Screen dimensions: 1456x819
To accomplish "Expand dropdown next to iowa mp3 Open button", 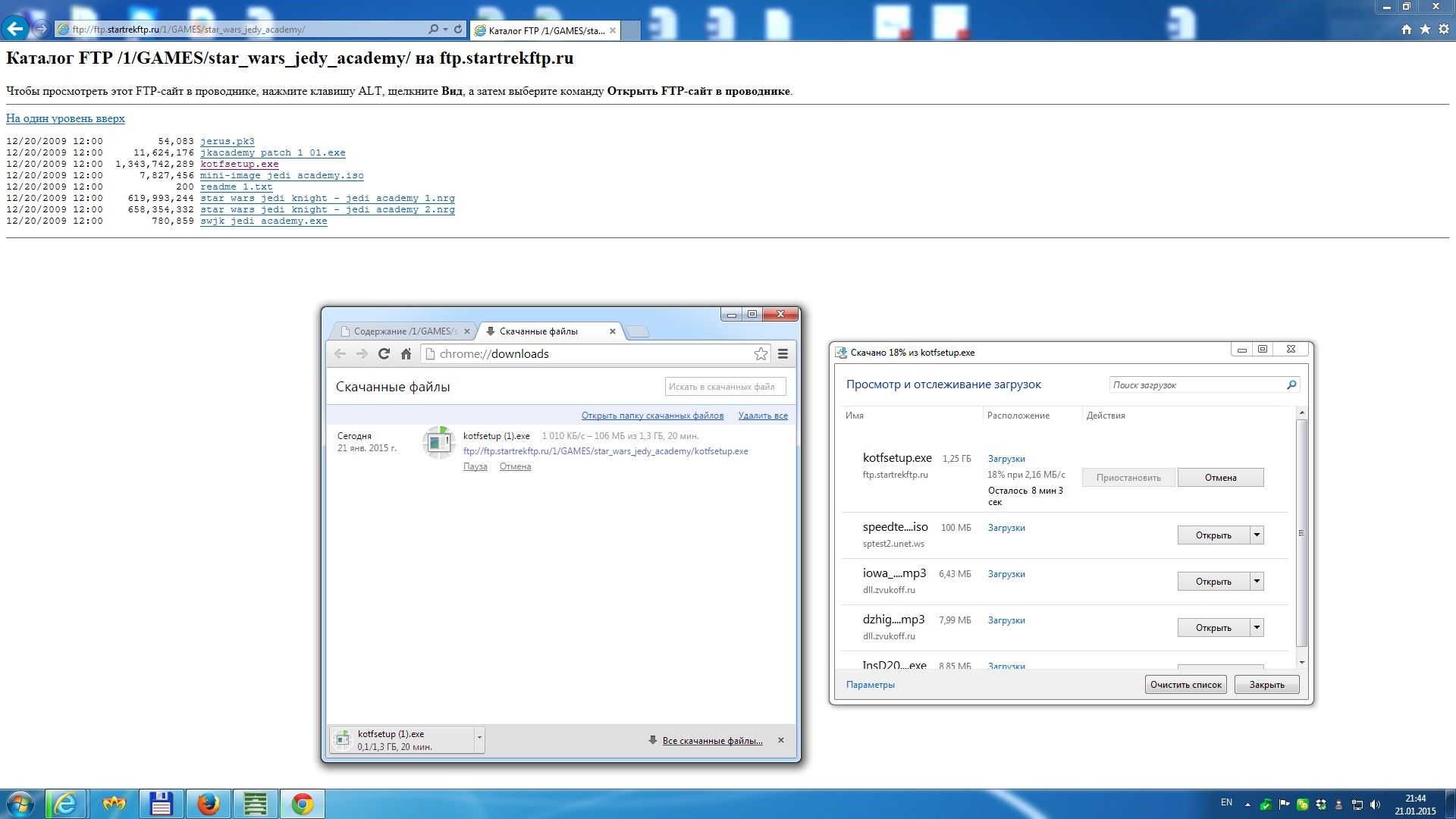I will (1257, 582).
